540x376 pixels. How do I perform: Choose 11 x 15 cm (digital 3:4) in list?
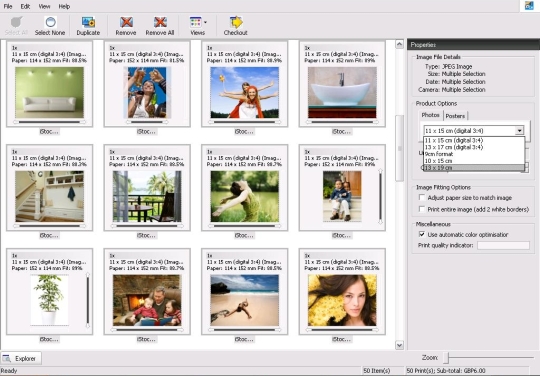click(474, 140)
